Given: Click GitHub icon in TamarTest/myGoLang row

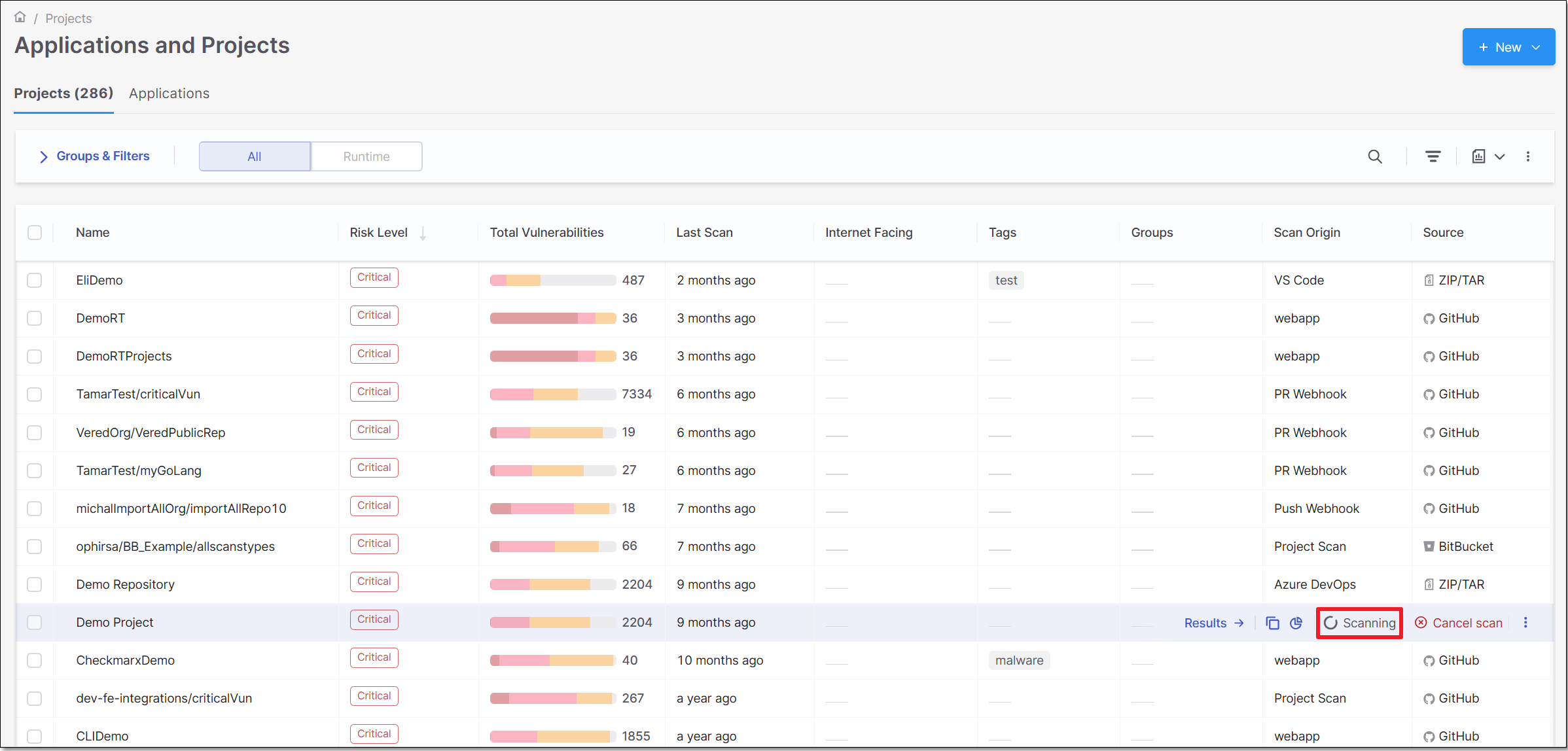Looking at the screenshot, I should pyautogui.click(x=1429, y=471).
